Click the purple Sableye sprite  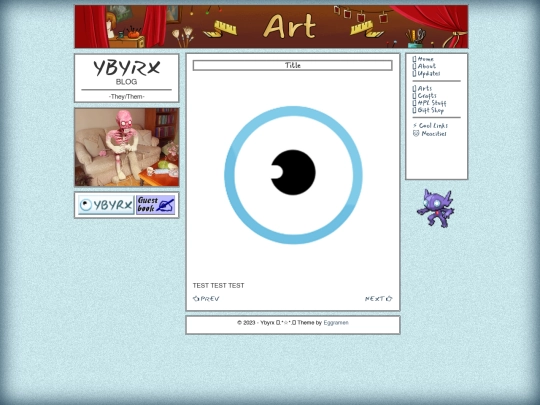[435, 208]
